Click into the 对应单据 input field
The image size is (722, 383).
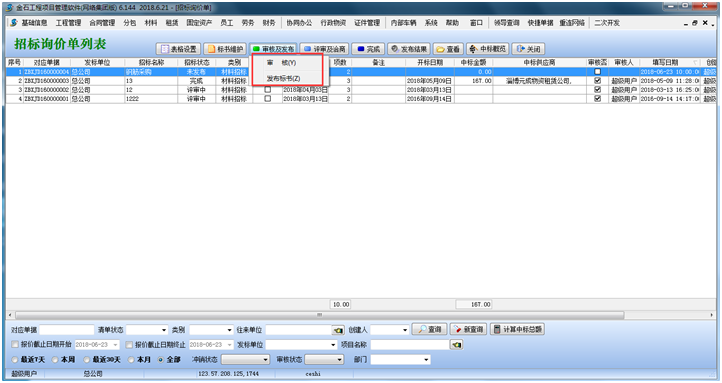coord(67,330)
